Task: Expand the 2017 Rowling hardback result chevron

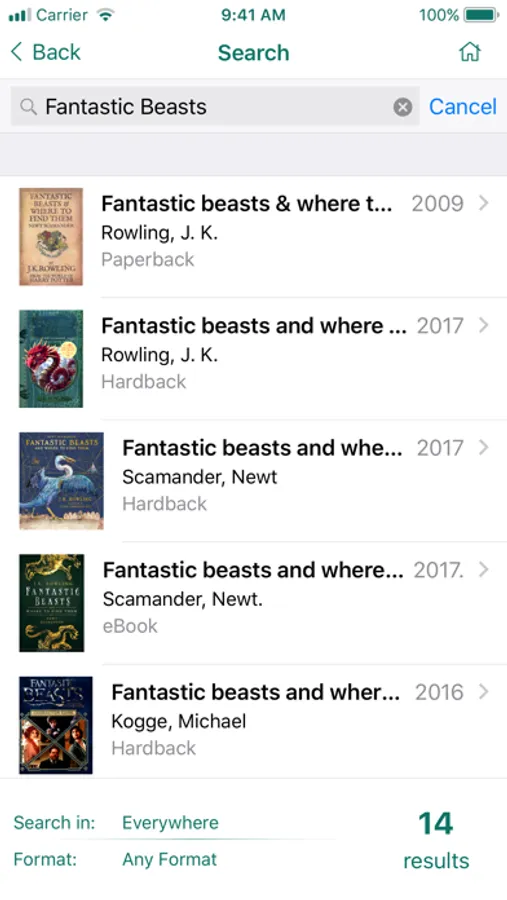Action: point(483,325)
